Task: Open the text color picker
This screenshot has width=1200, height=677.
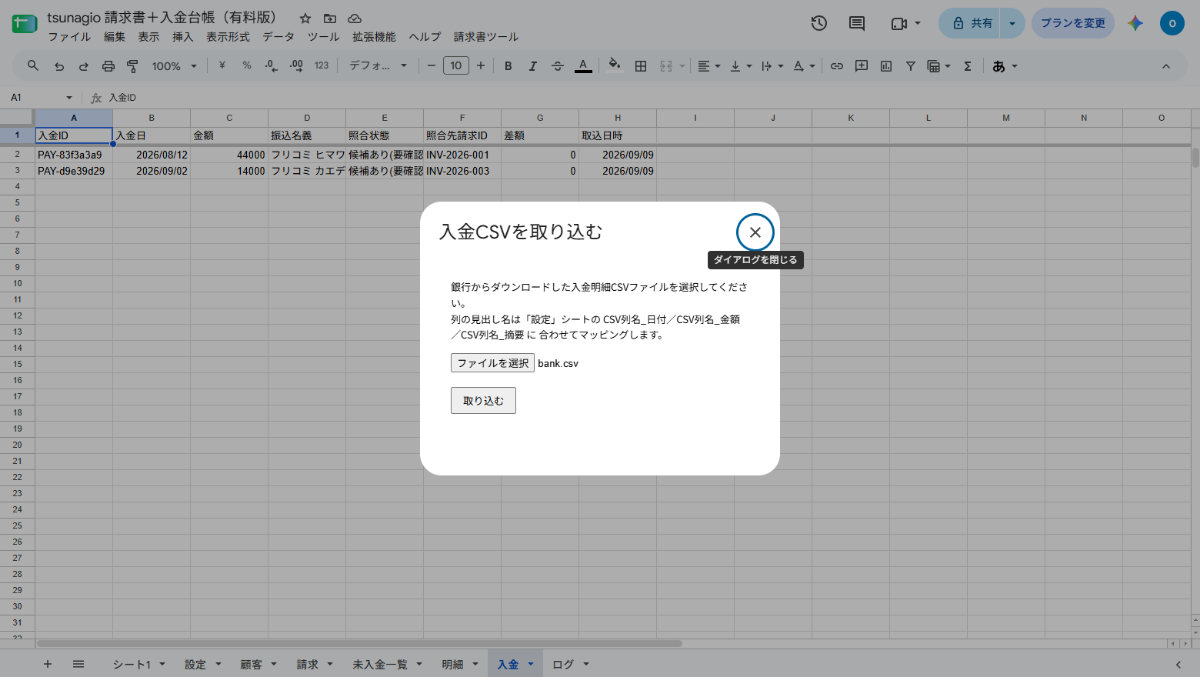Action: pyautogui.click(x=583, y=66)
